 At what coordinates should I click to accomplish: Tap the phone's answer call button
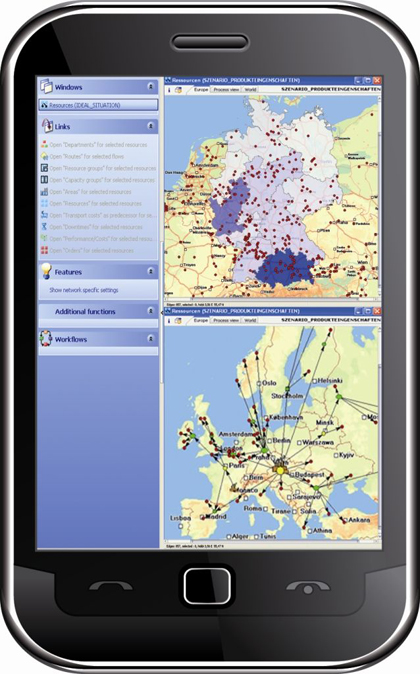click(x=111, y=586)
